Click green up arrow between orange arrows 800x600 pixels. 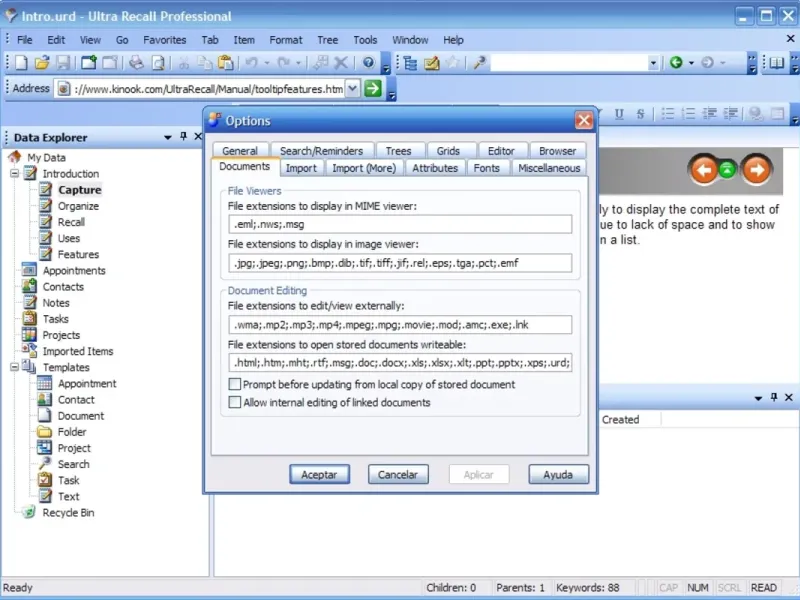pyautogui.click(x=728, y=169)
